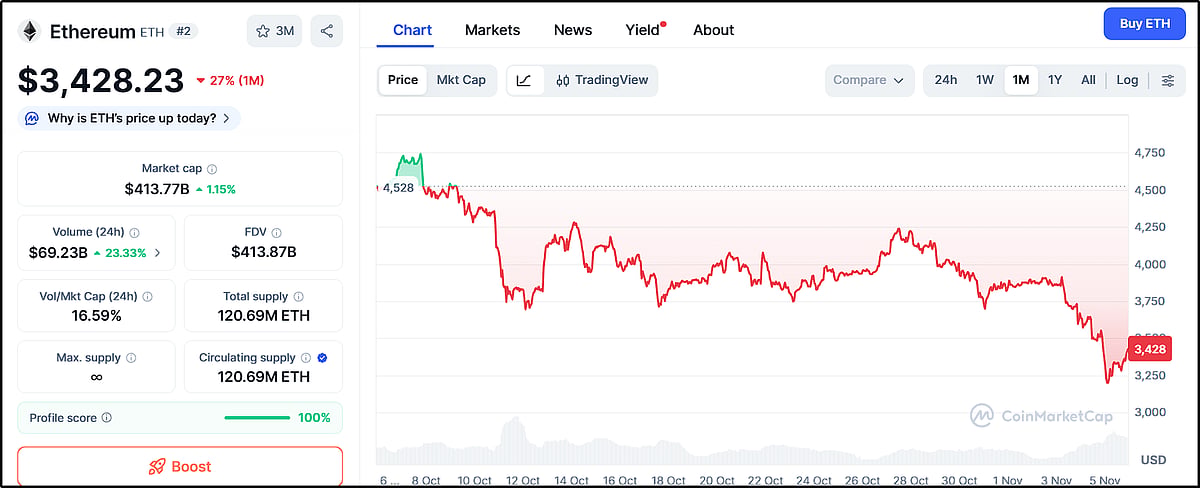This screenshot has height=488, width=1200.
Task: Switch chart to Mkt Cap
Action: (461, 80)
